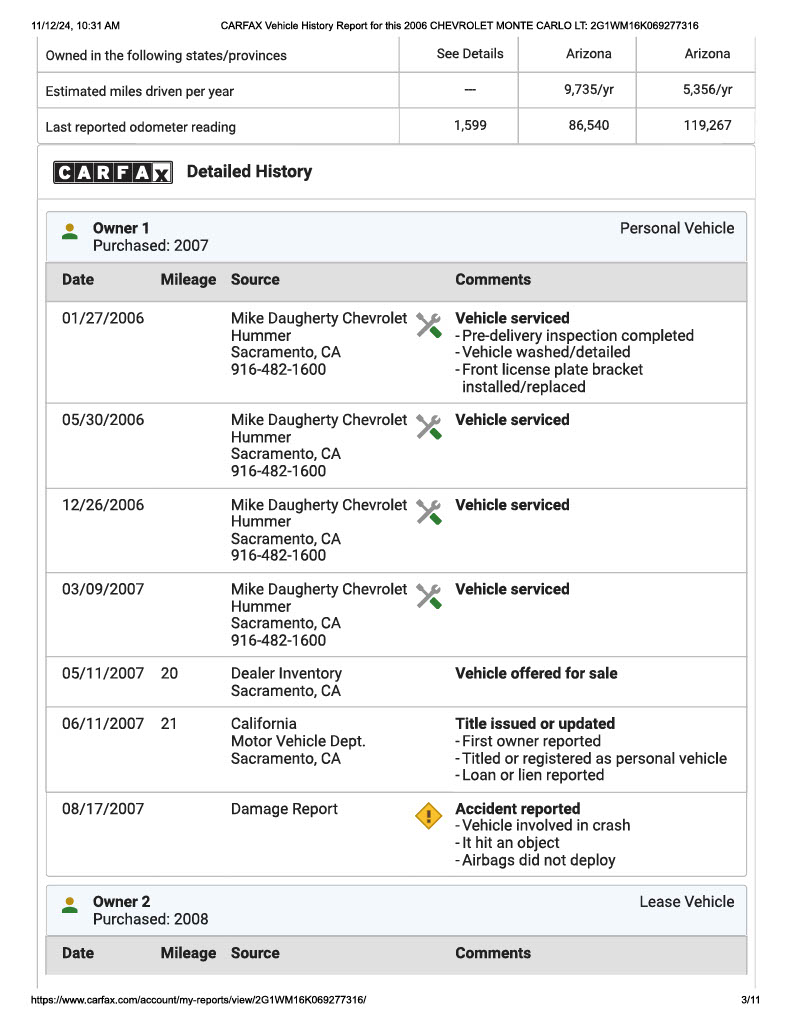Click the wrench icon for 05/30/2006 service
This screenshot has width=791, height=1024.
428,427
